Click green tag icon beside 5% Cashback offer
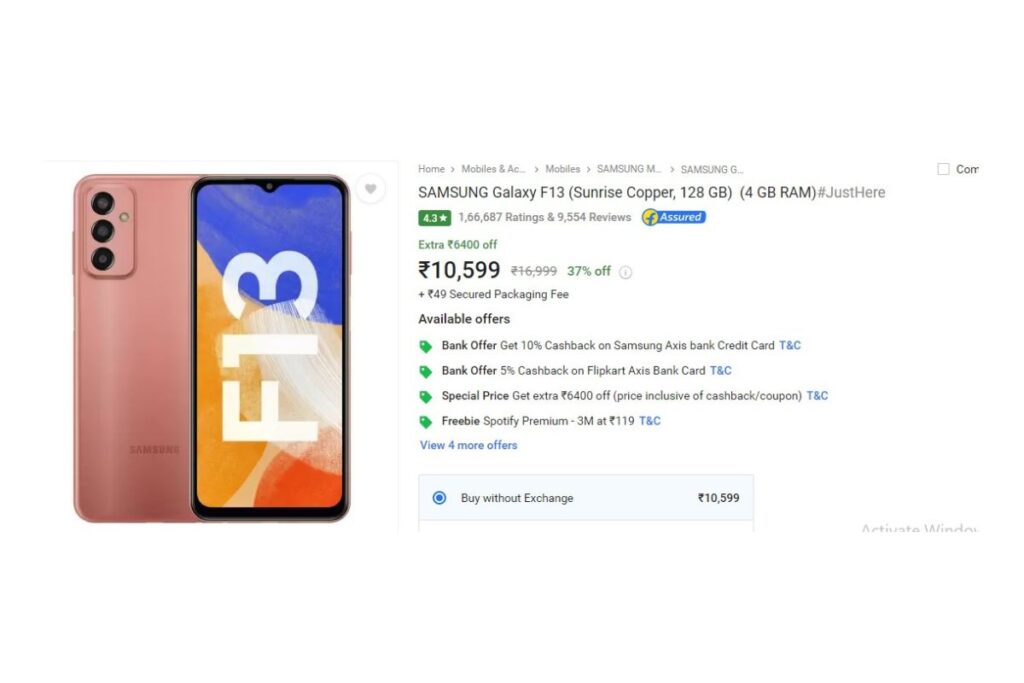The image size is (1024, 683). click(x=426, y=372)
